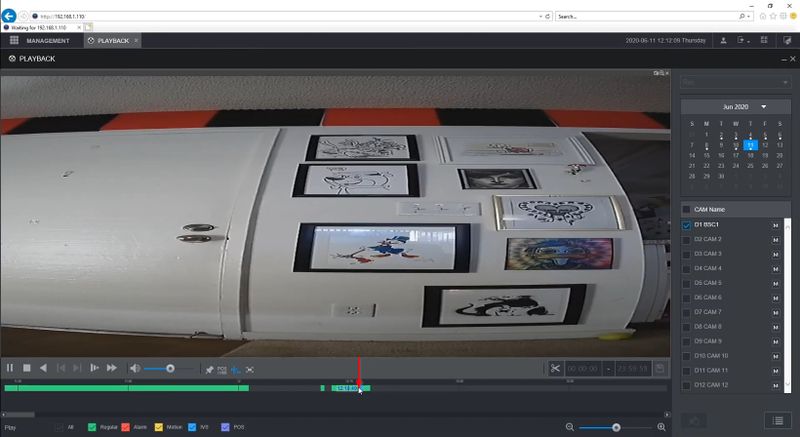Toggle the POS overlay icon
The height and width of the screenshot is (437, 800).
click(222, 370)
